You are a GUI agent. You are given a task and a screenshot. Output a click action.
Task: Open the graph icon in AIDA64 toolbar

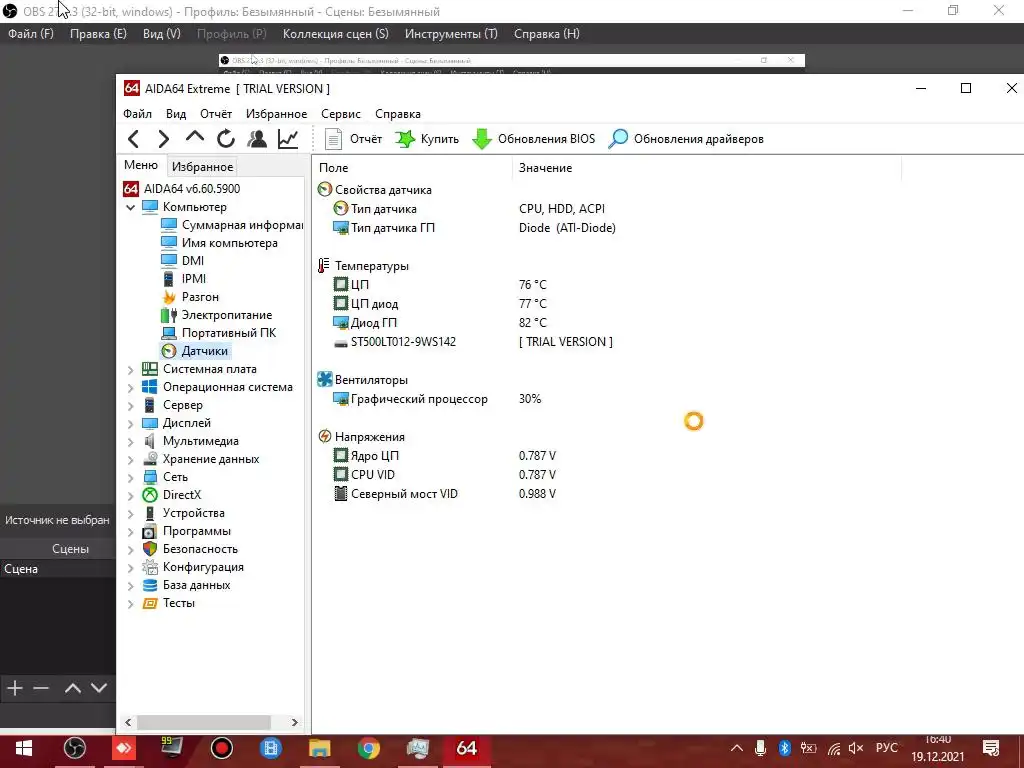[288, 138]
